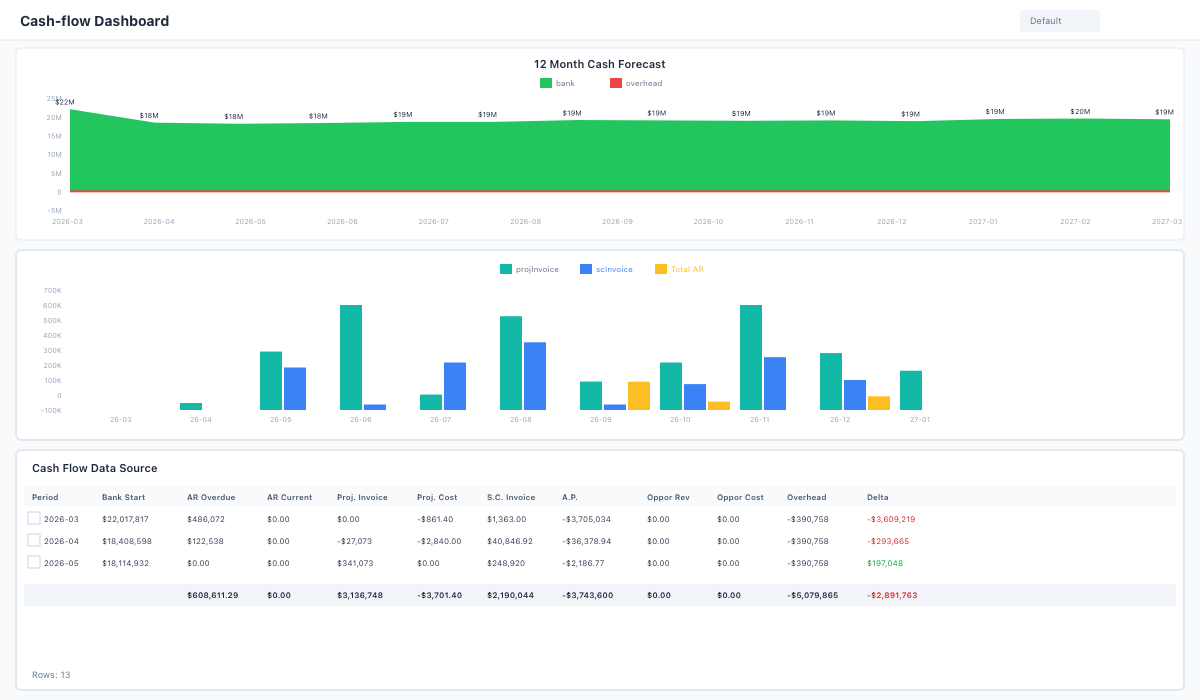Click the Bank Start column header

click(x=125, y=497)
